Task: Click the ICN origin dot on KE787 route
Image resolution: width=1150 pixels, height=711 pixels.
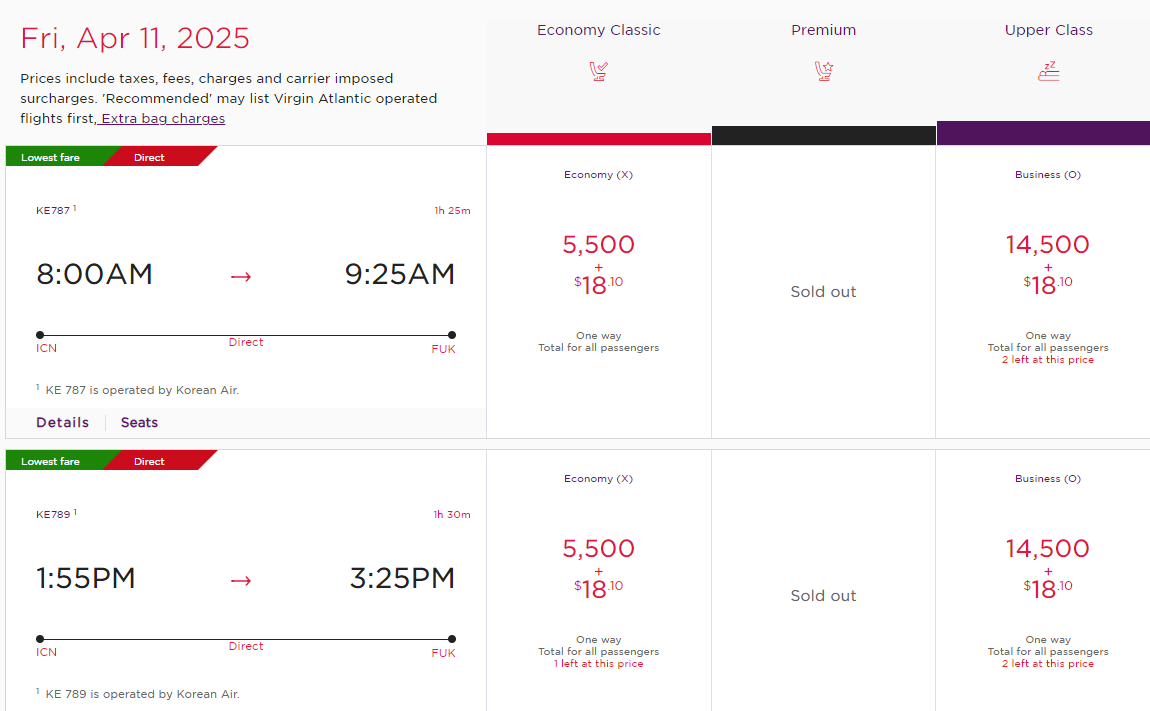Action: pos(40,335)
